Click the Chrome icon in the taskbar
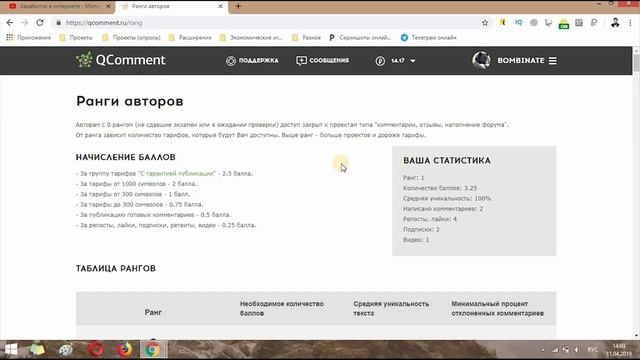The width and height of the screenshot is (640, 360). tap(153, 349)
